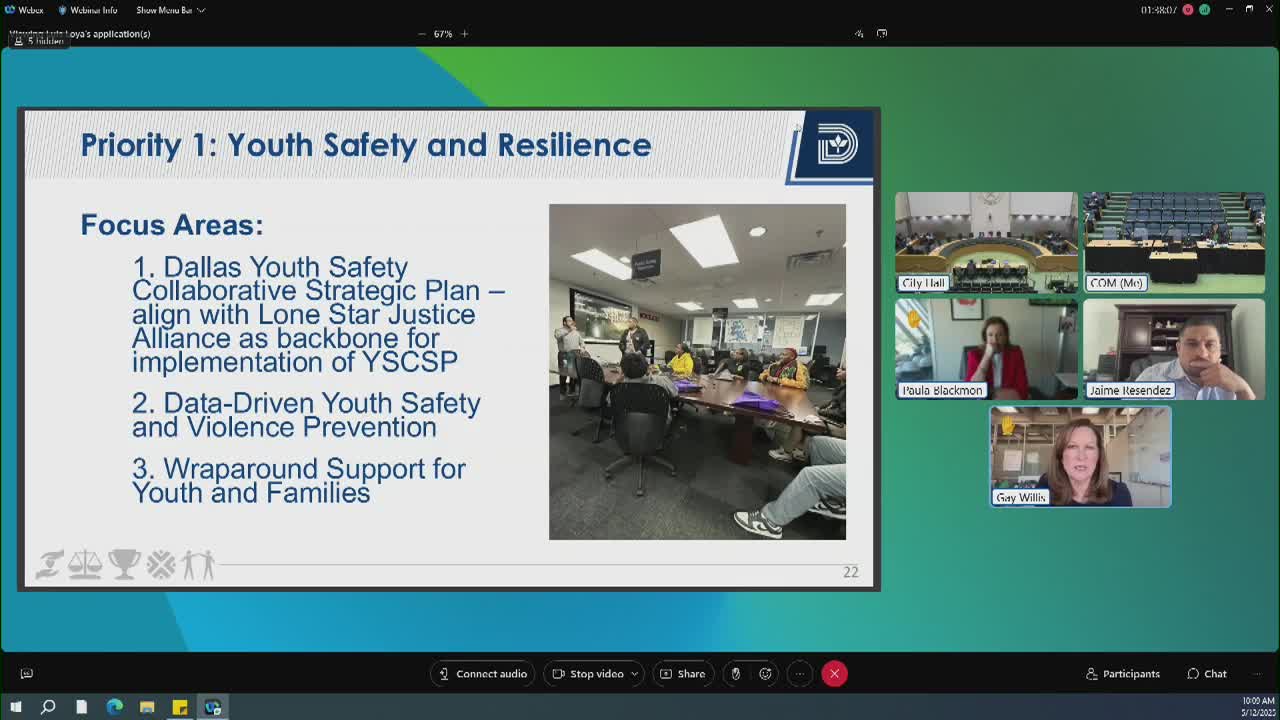This screenshot has height=720, width=1280.
Task: Expand video options arrow next to Stop video
Action: [634, 674]
